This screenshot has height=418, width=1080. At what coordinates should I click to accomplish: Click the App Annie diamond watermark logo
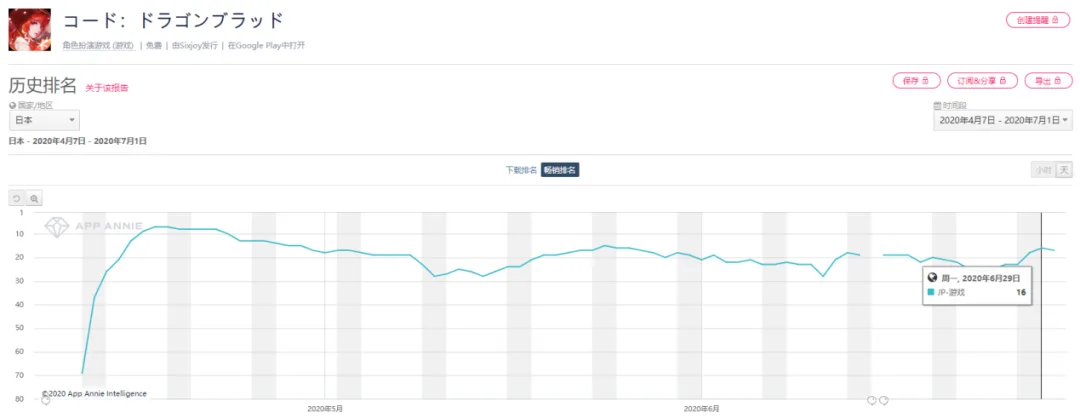click(x=57, y=225)
